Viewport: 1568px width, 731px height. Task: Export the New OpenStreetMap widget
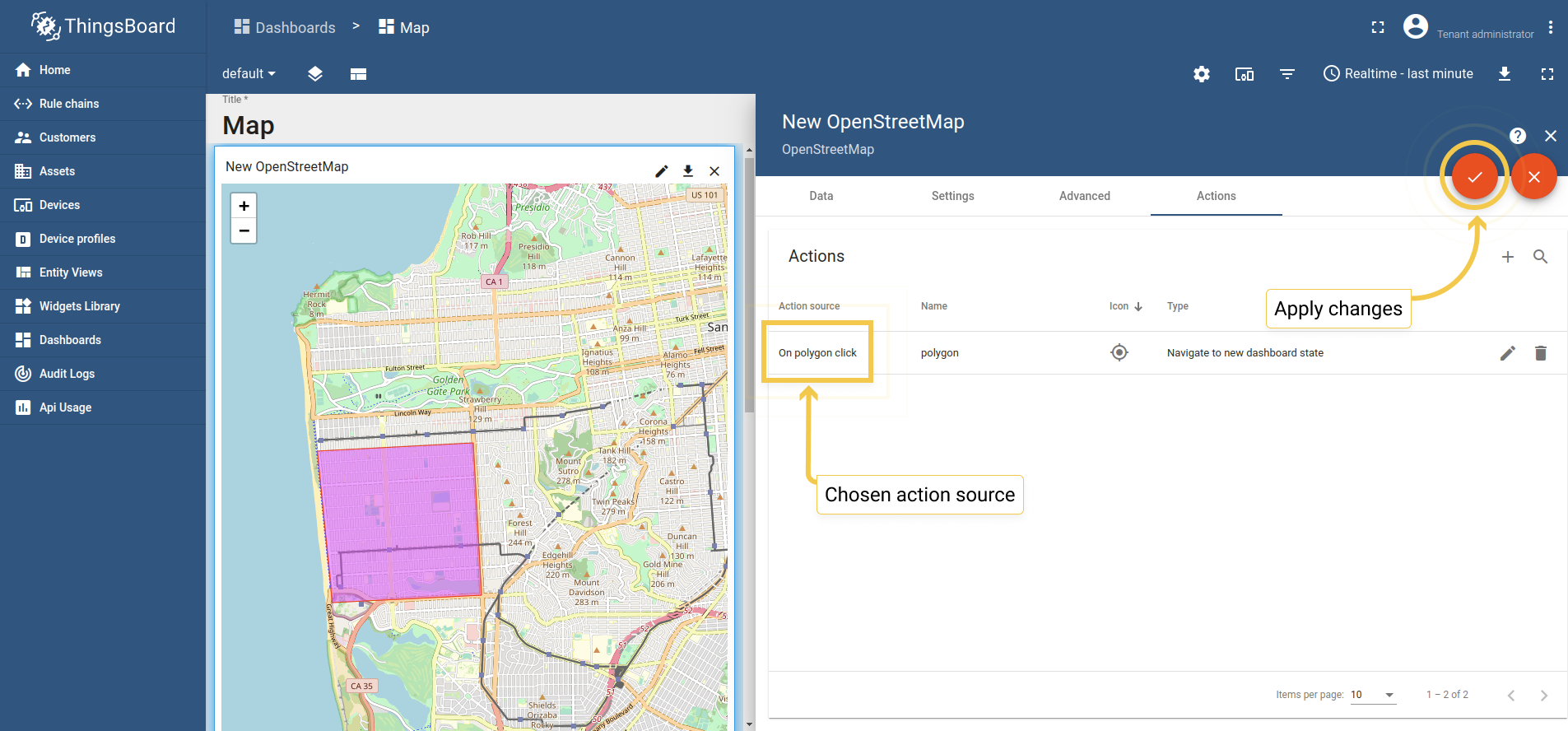click(x=688, y=171)
